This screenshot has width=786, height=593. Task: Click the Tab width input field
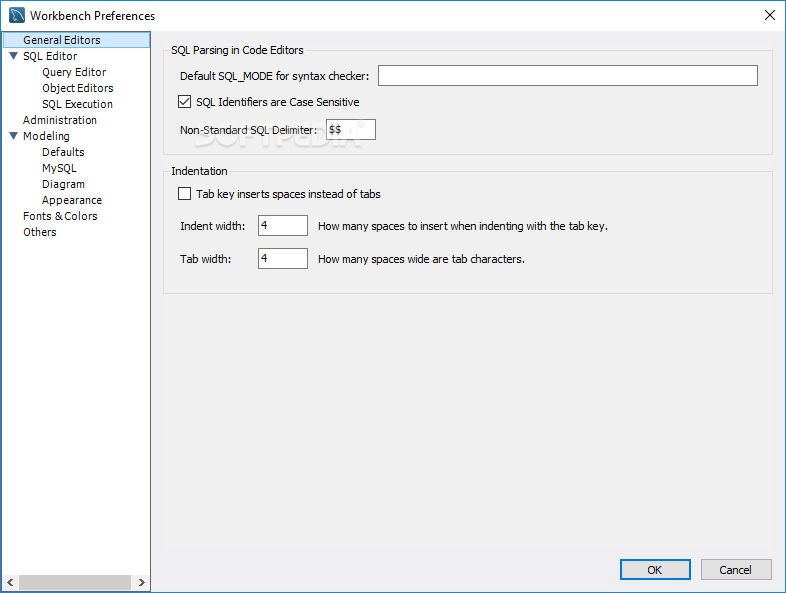click(283, 259)
